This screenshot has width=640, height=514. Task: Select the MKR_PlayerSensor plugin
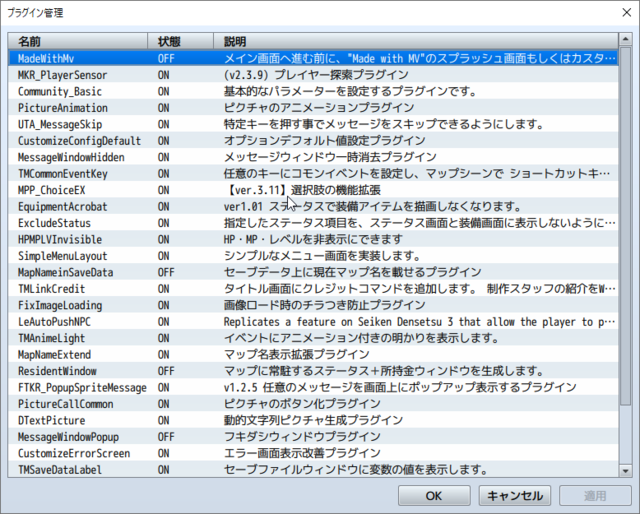tap(313, 75)
